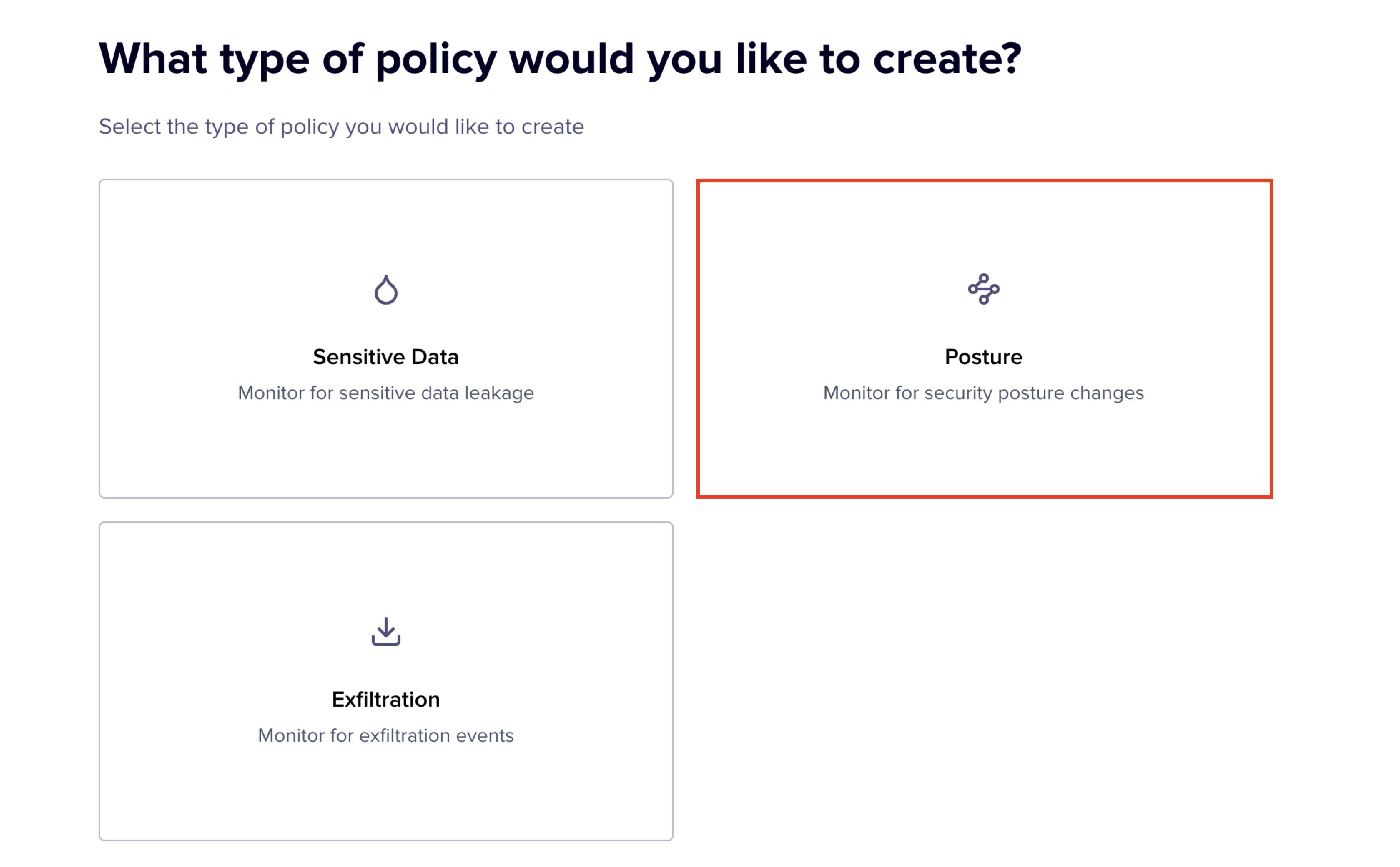
Task: Click the download arrow Exfiltration icon
Action: [386, 631]
